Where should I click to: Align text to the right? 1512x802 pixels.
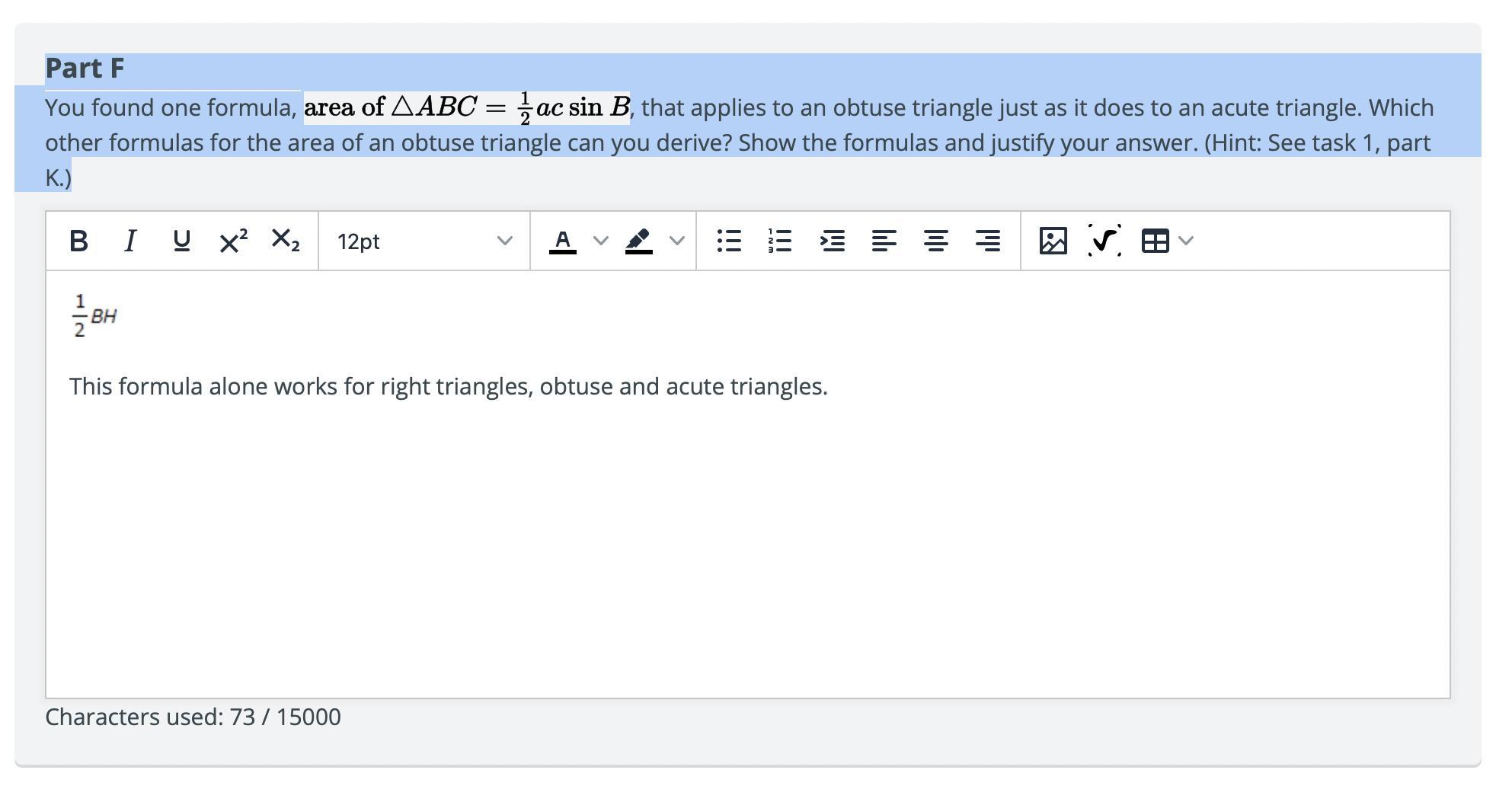point(987,241)
